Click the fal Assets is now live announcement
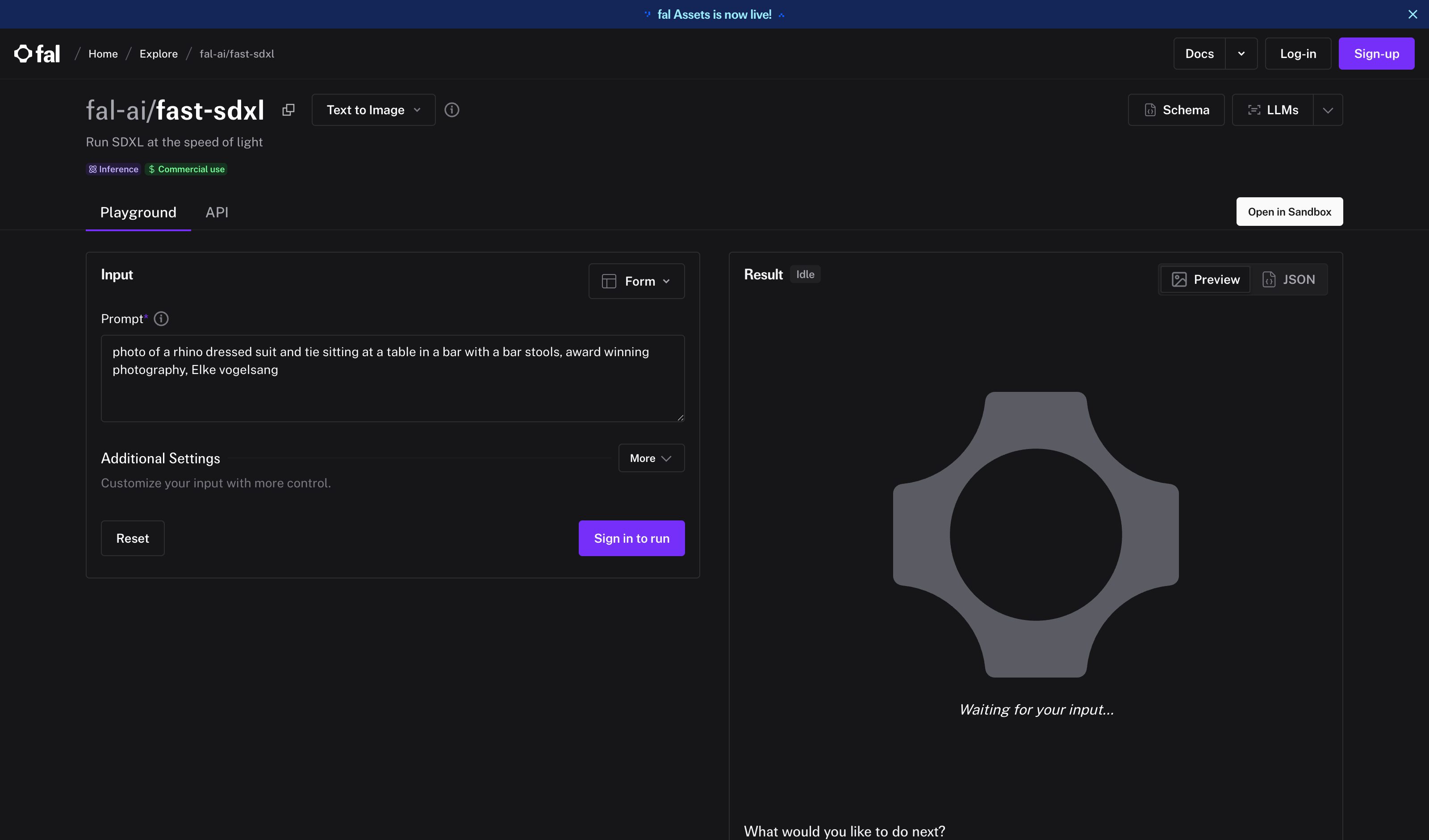 pos(714,14)
